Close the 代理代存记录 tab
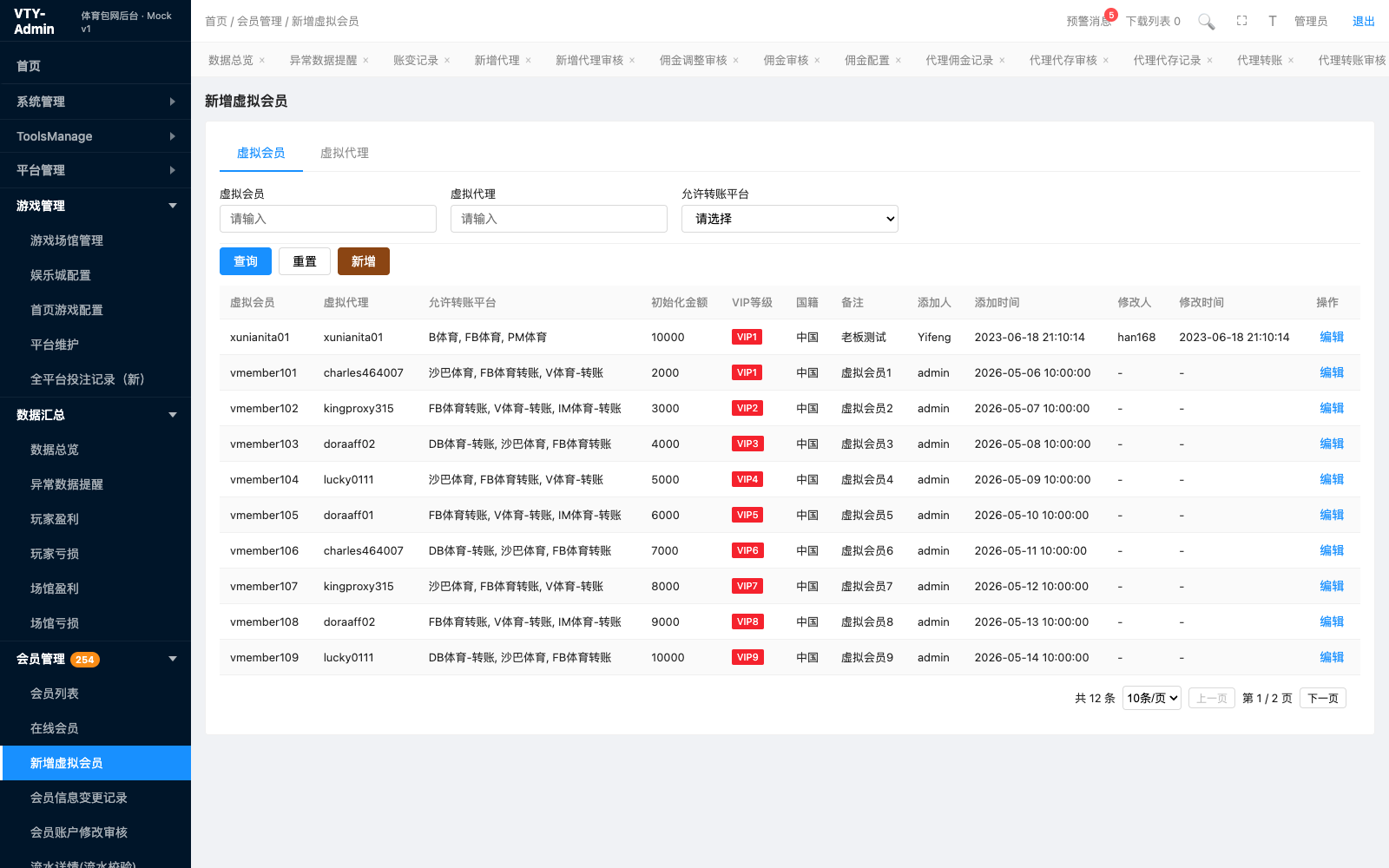Screen dimensions: 1389x868 (x=1209, y=60)
